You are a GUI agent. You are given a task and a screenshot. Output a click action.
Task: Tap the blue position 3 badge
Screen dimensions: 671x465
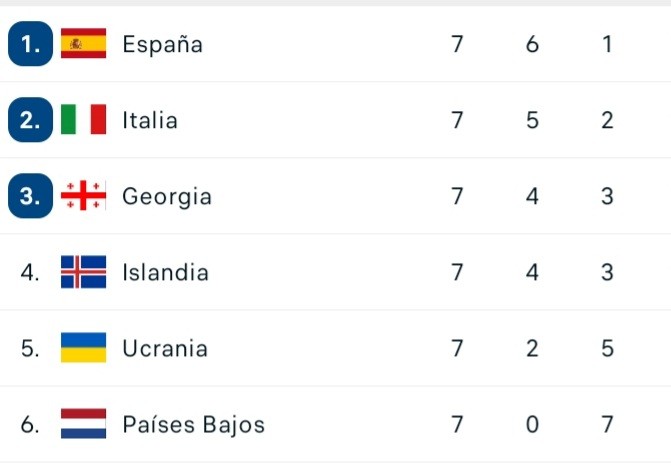[29, 196]
